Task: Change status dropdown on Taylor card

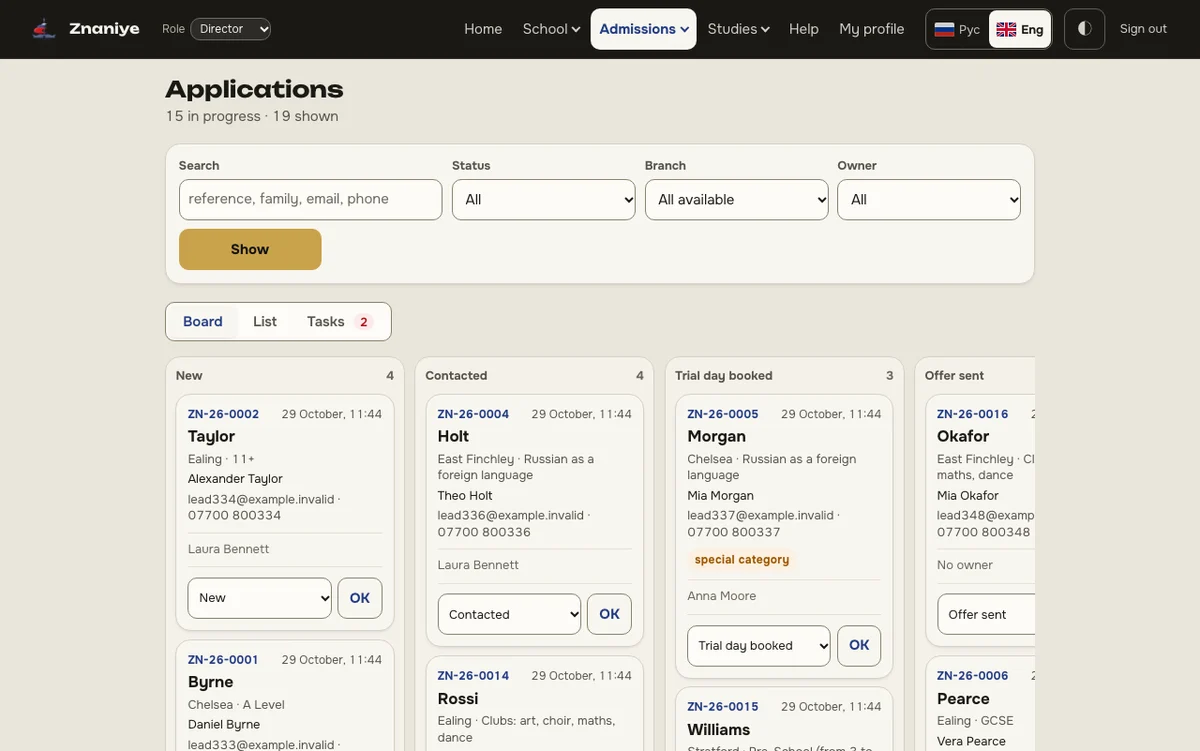Action: (x=260, y=598)
